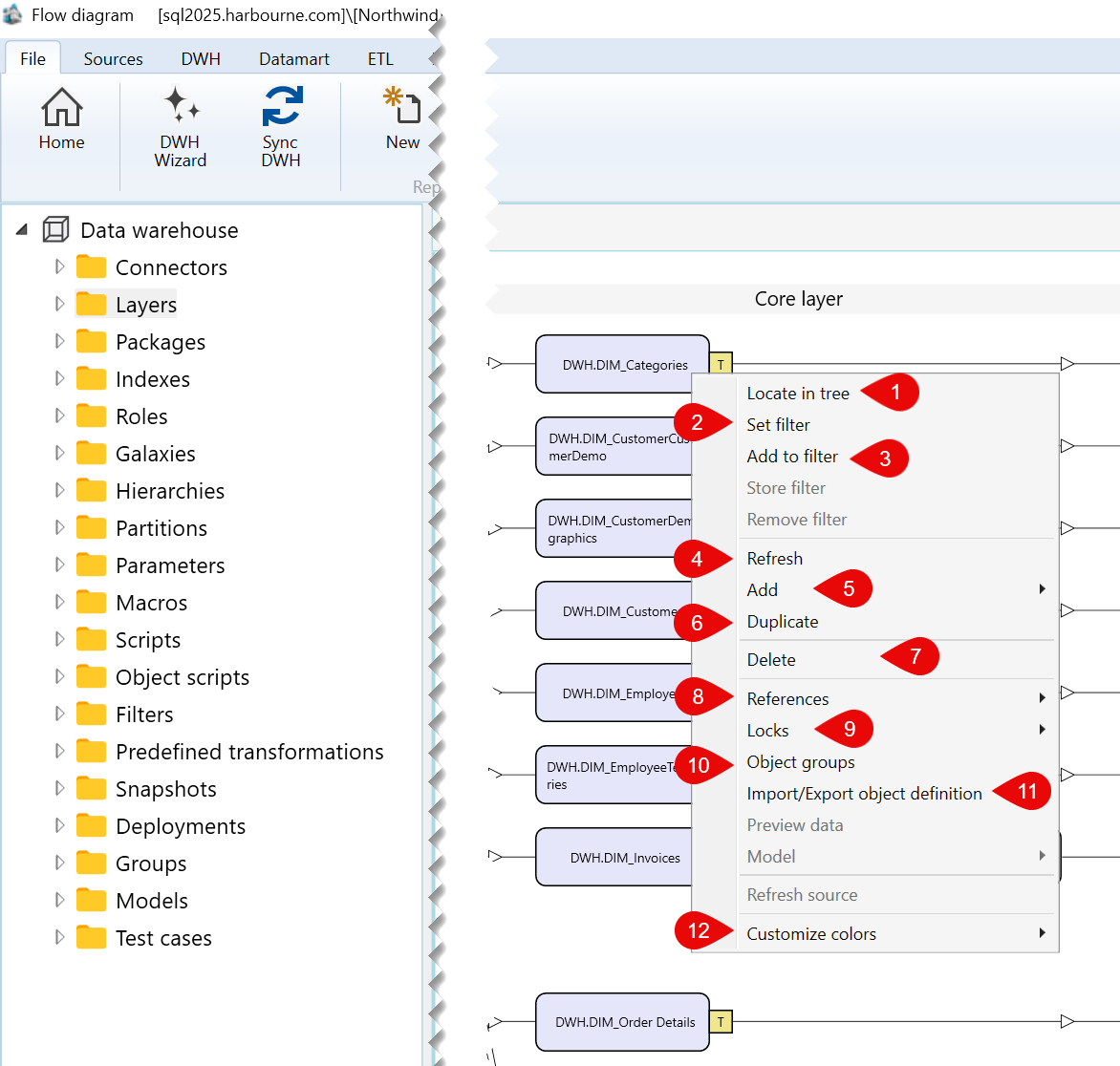Image resolution: width=1120 pixels, height=1066 pixels.
Task: Click the Models folder icon
Action: tap(92, 900)
